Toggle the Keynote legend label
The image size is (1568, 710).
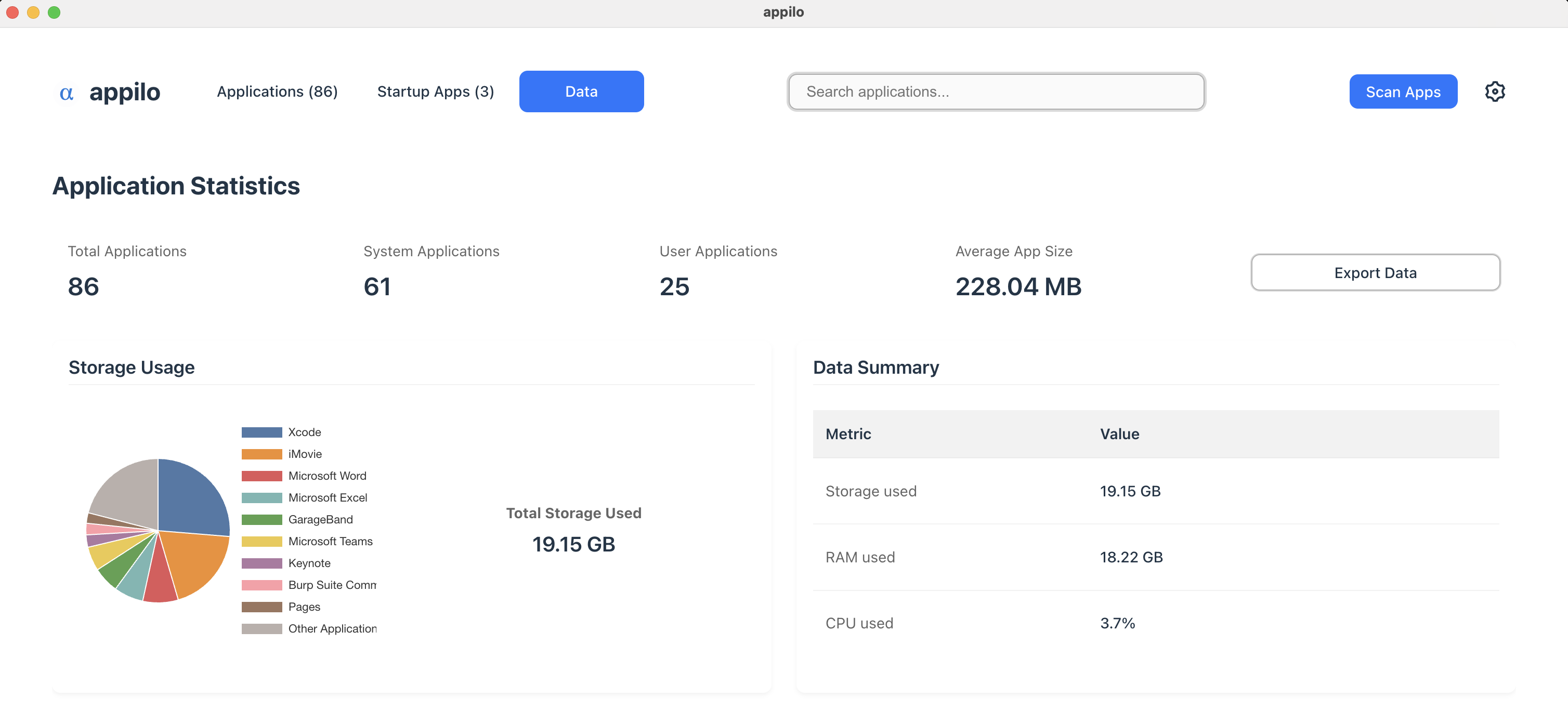point(309,564)
